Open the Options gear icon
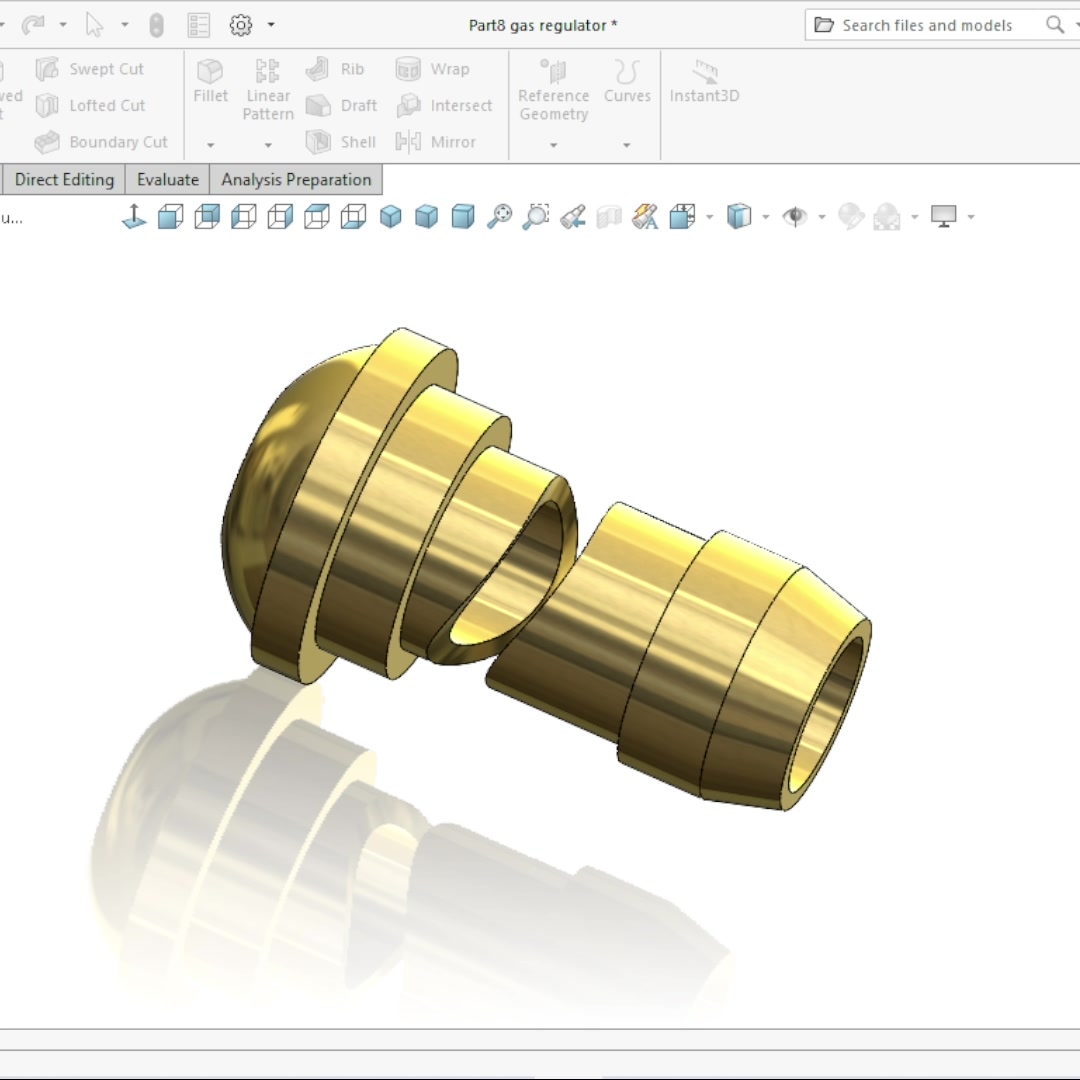Image resolution: width=1080 pixels, height=1080 pixels. click(240, 25)
